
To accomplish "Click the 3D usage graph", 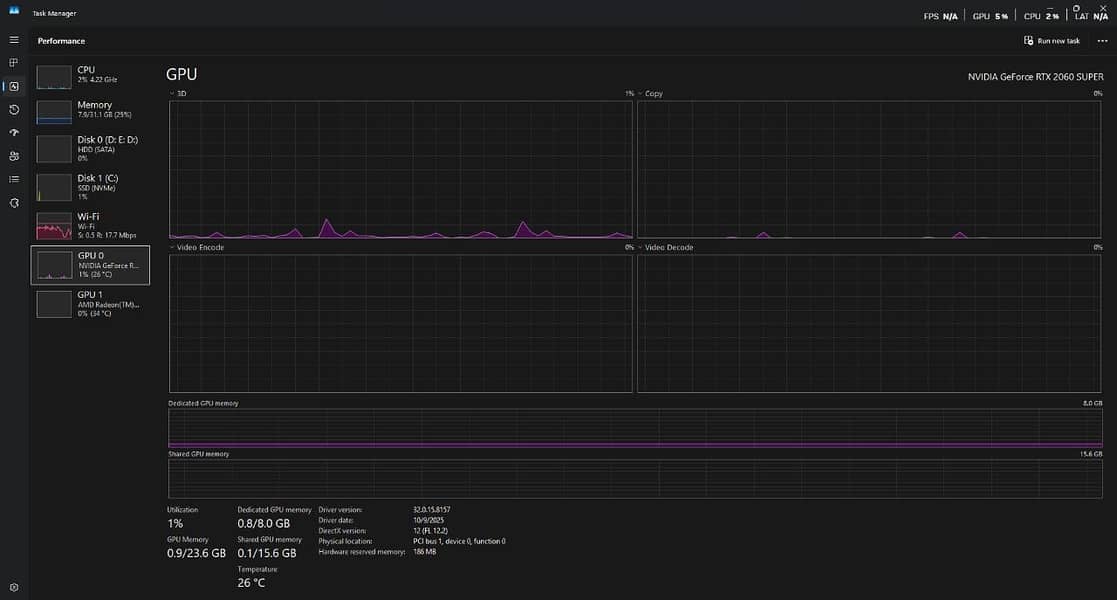I will (x=400, y=170).
